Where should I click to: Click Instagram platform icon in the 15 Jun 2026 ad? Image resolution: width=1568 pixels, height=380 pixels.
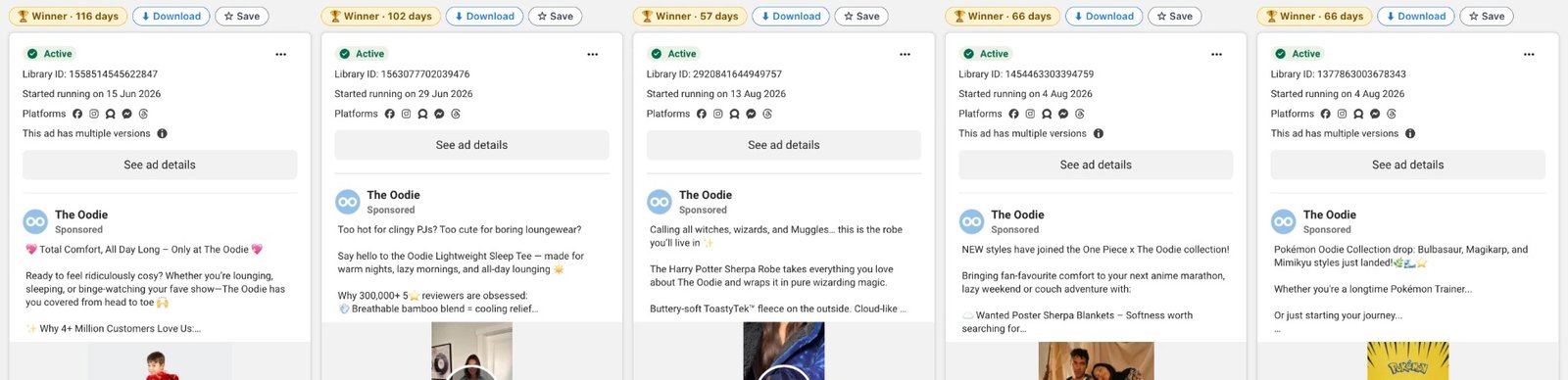tap(94, 114)
